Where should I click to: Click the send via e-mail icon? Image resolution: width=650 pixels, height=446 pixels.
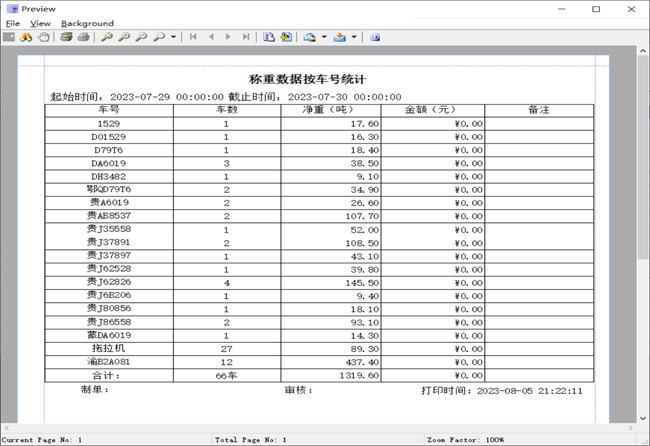tap(340, 37)
